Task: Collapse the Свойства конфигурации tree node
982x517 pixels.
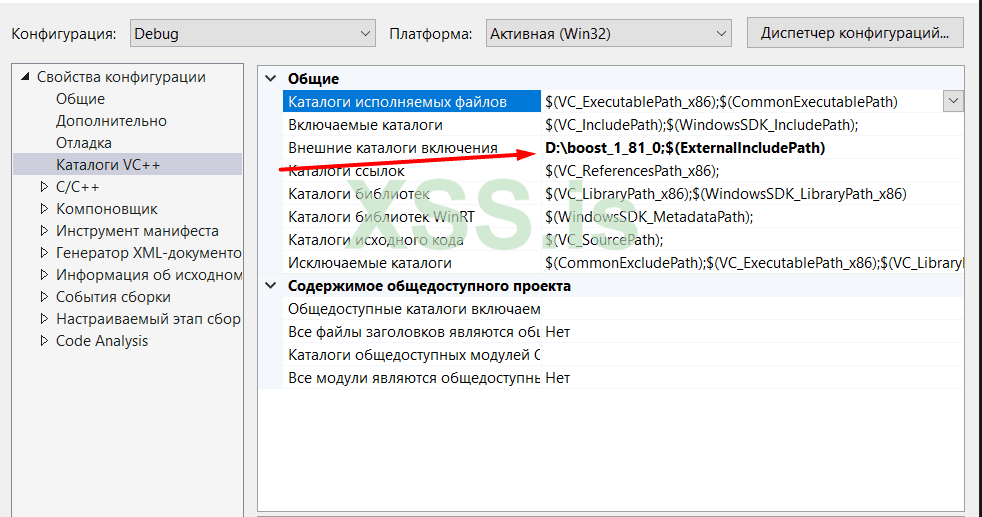Action: coord(25,76)
